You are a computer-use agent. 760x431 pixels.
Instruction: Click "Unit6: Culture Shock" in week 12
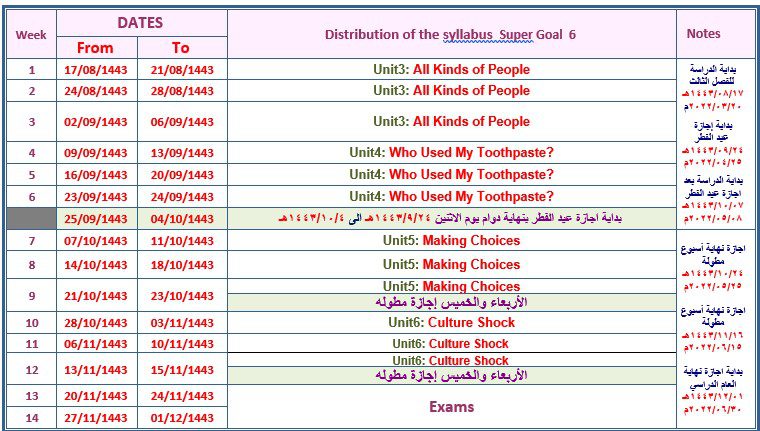click(x=451, y=360)
